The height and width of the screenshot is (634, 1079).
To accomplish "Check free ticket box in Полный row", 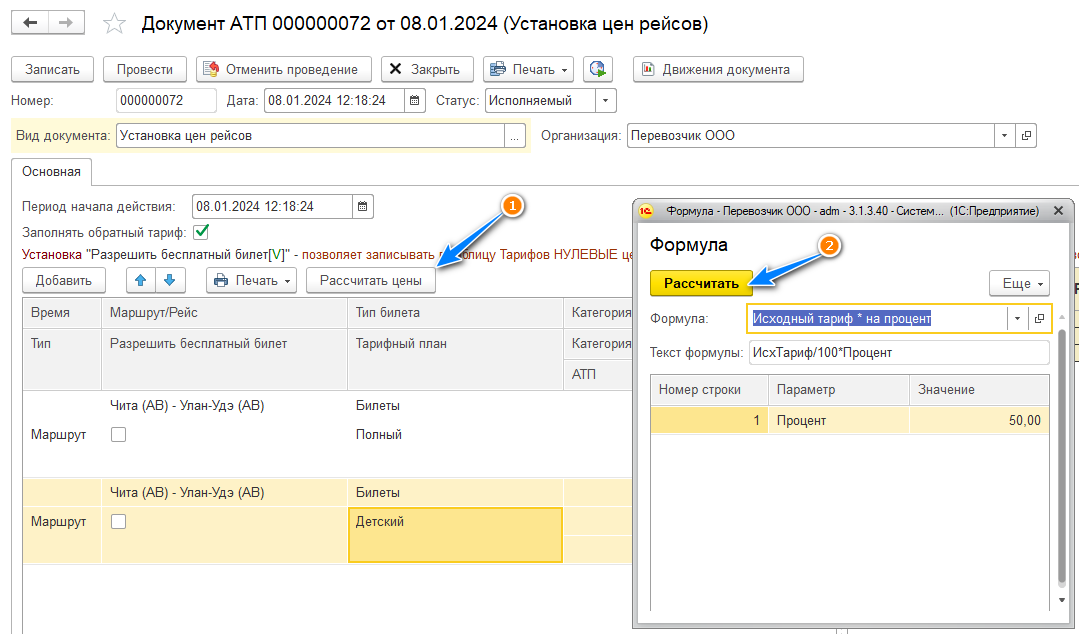I will (x=119, y=435).
